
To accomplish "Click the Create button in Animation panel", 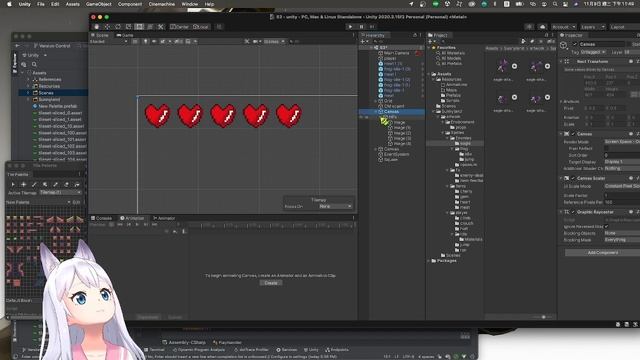I will (x=271, y=283).
